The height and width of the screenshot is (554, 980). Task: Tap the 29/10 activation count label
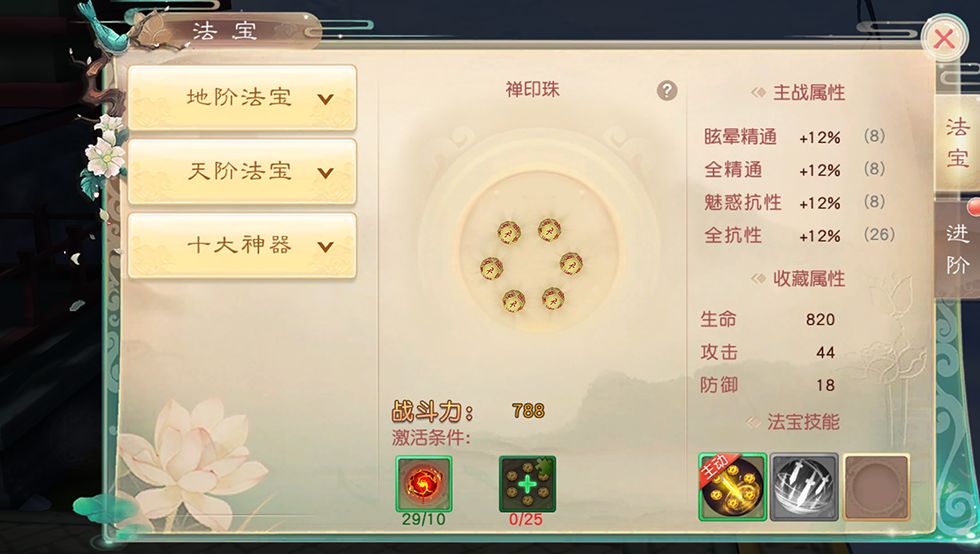(423, 520)
